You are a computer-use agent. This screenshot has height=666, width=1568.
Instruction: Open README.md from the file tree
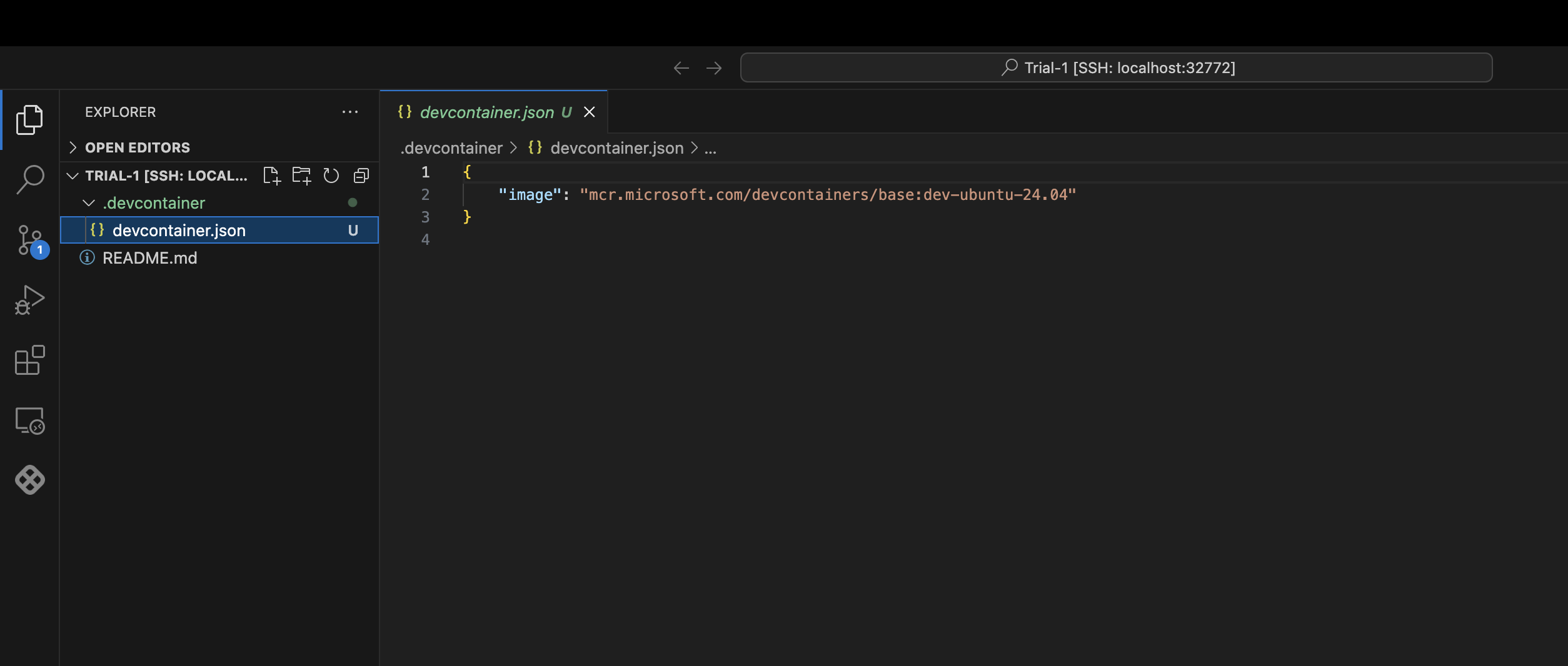149,258
